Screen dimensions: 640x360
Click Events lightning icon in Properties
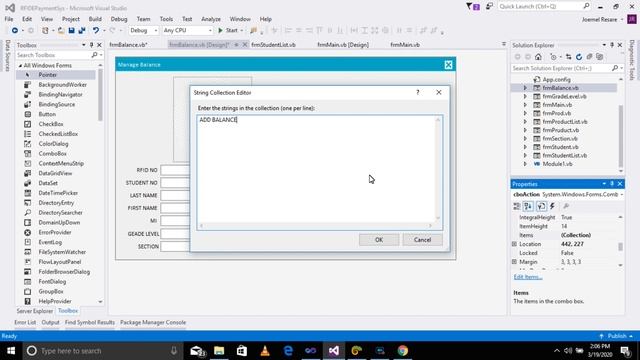click(552, 206)
